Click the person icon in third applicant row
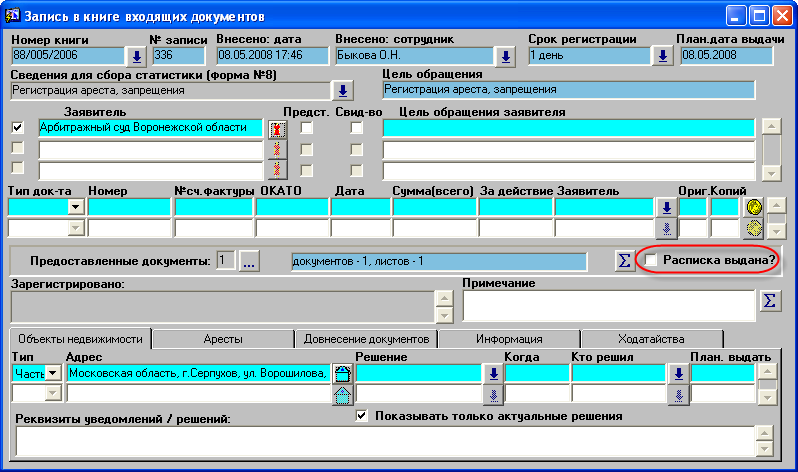This screenshot has width=798, height=472. tap(277, 170)
